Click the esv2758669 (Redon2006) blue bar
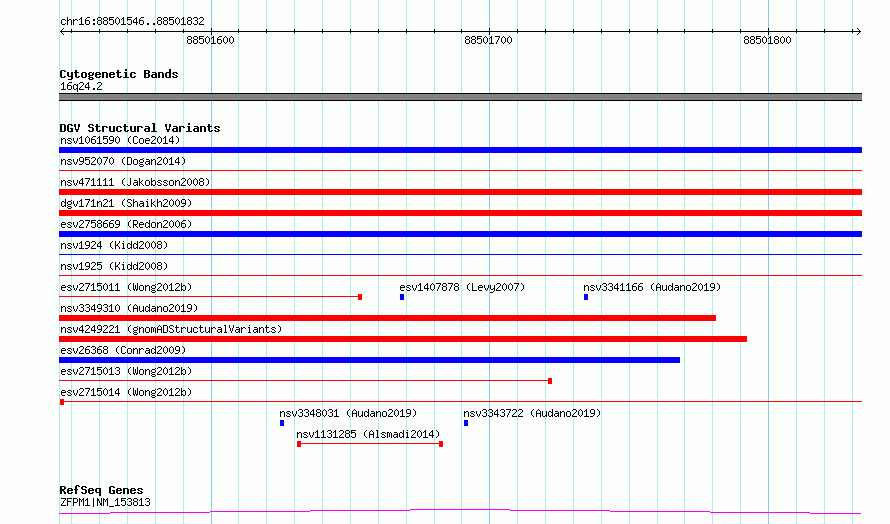This screenshot has width=890, height=524. [460, 234]
